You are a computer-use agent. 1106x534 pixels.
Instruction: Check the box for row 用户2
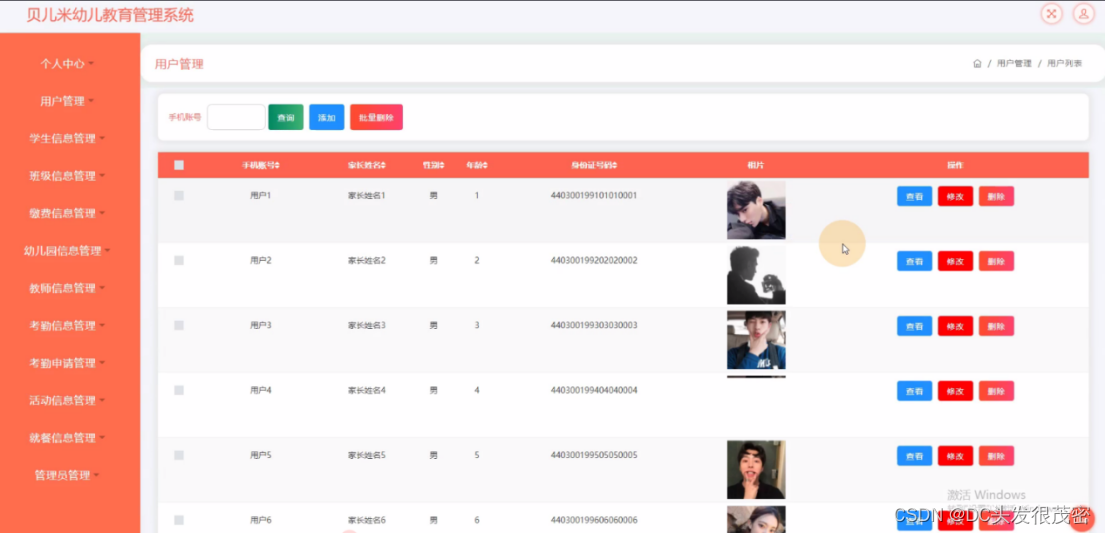pyautogui.click(x=178, y=260)
